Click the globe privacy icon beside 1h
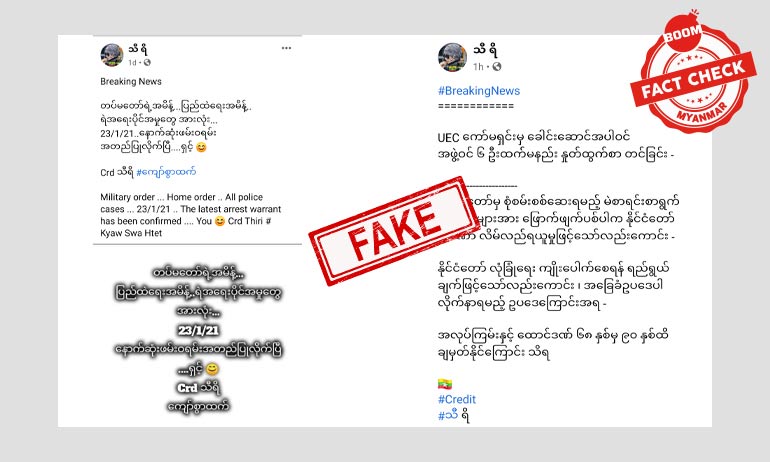This screenshot has width=770, height=462. pos(497,66)
